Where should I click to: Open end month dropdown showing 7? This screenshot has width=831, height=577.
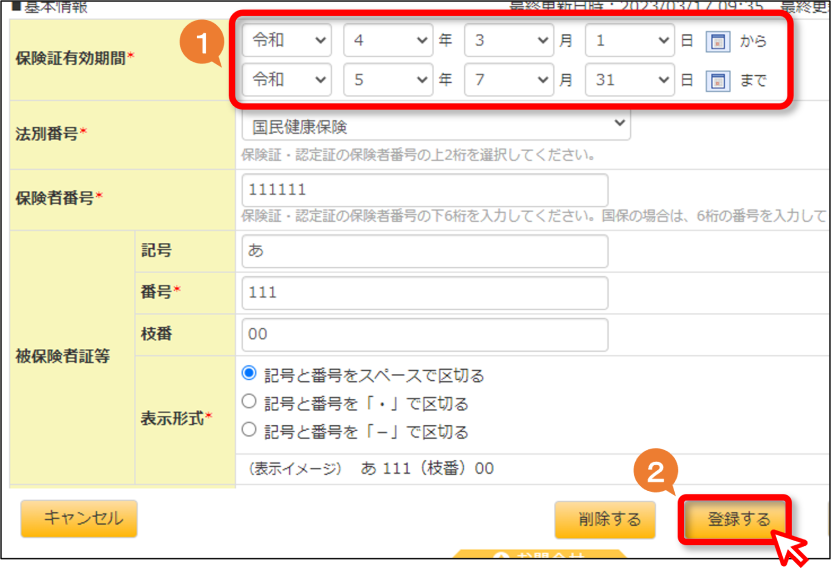tap(509, 80)
